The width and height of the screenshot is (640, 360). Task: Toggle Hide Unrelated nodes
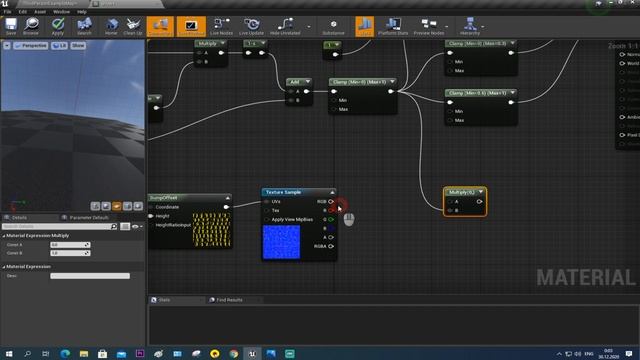pyautogui.click(x=285, y=27)
